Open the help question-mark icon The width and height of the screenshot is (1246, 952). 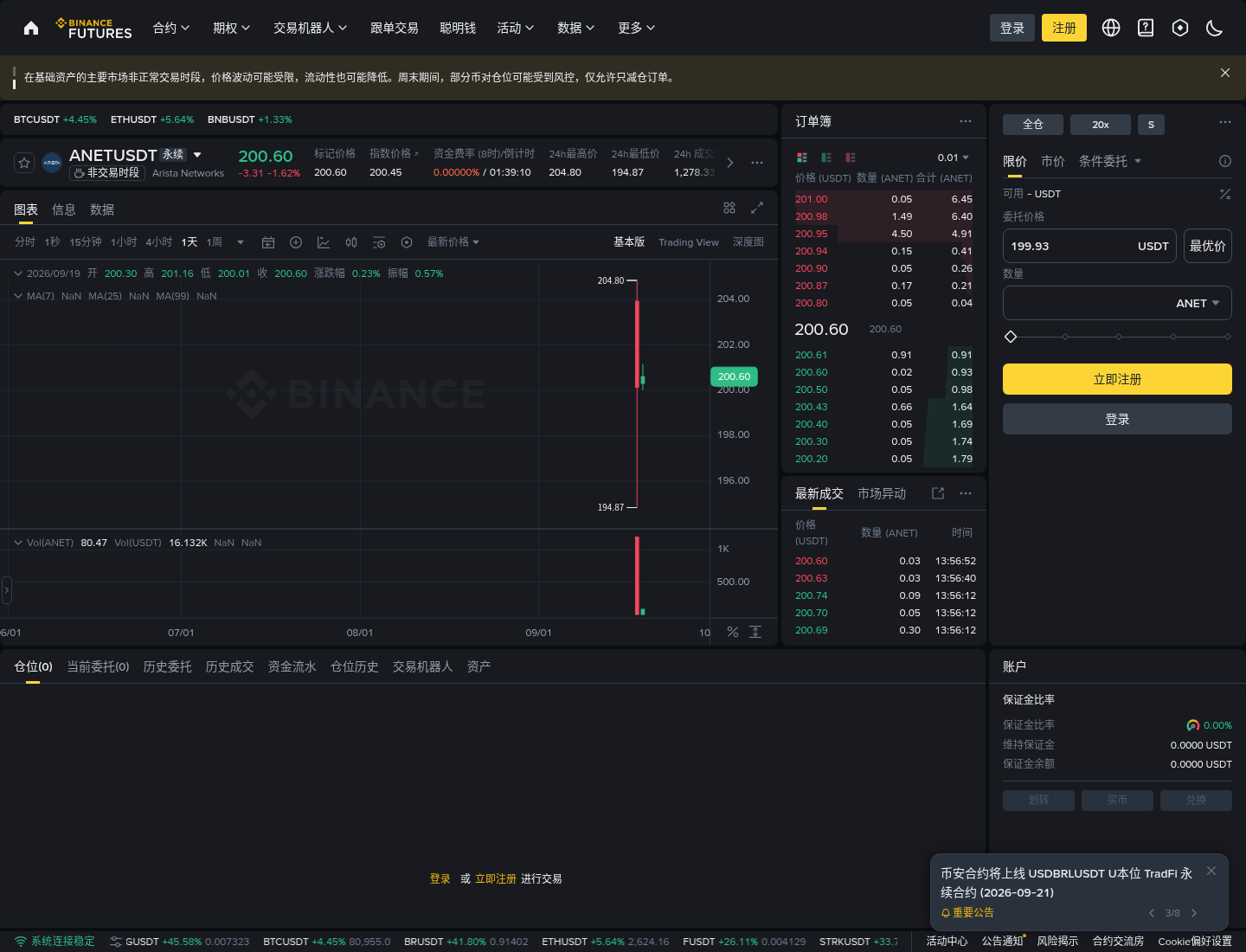tap(1146, 28)
